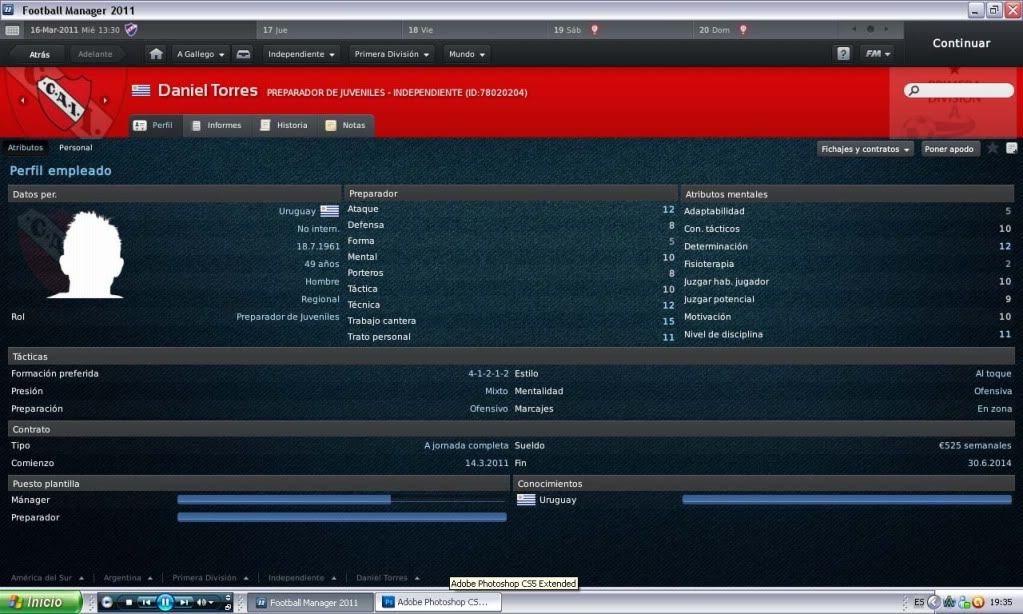Click the match marker on 20 Dom
This screenshot has width=1023, height=614.
coord(743,29)
